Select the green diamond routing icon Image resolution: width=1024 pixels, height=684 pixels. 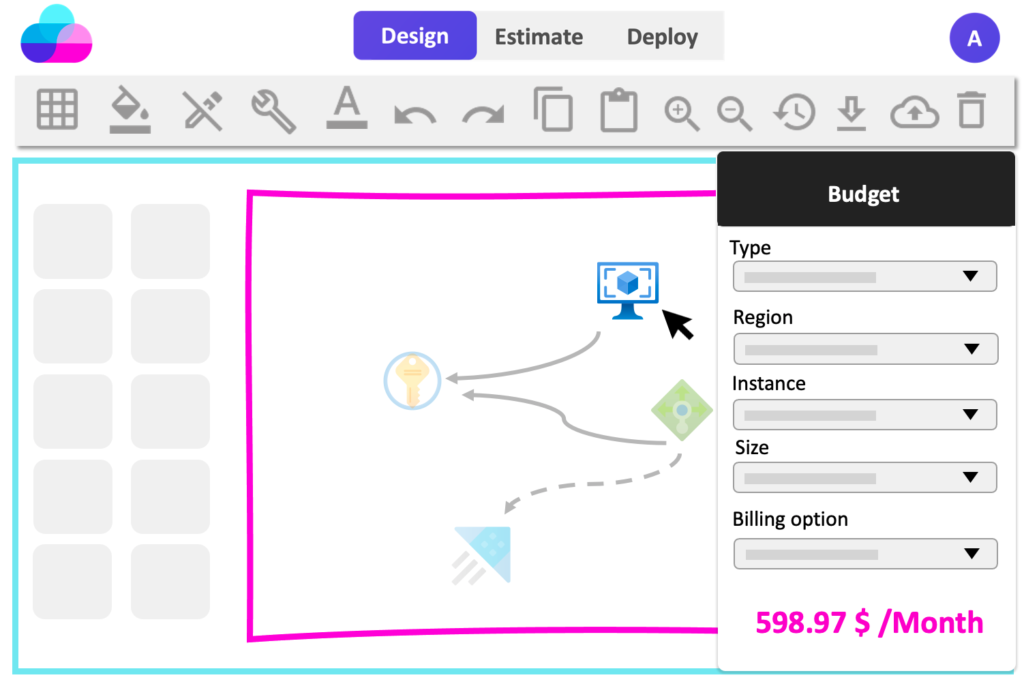point(682,410)
